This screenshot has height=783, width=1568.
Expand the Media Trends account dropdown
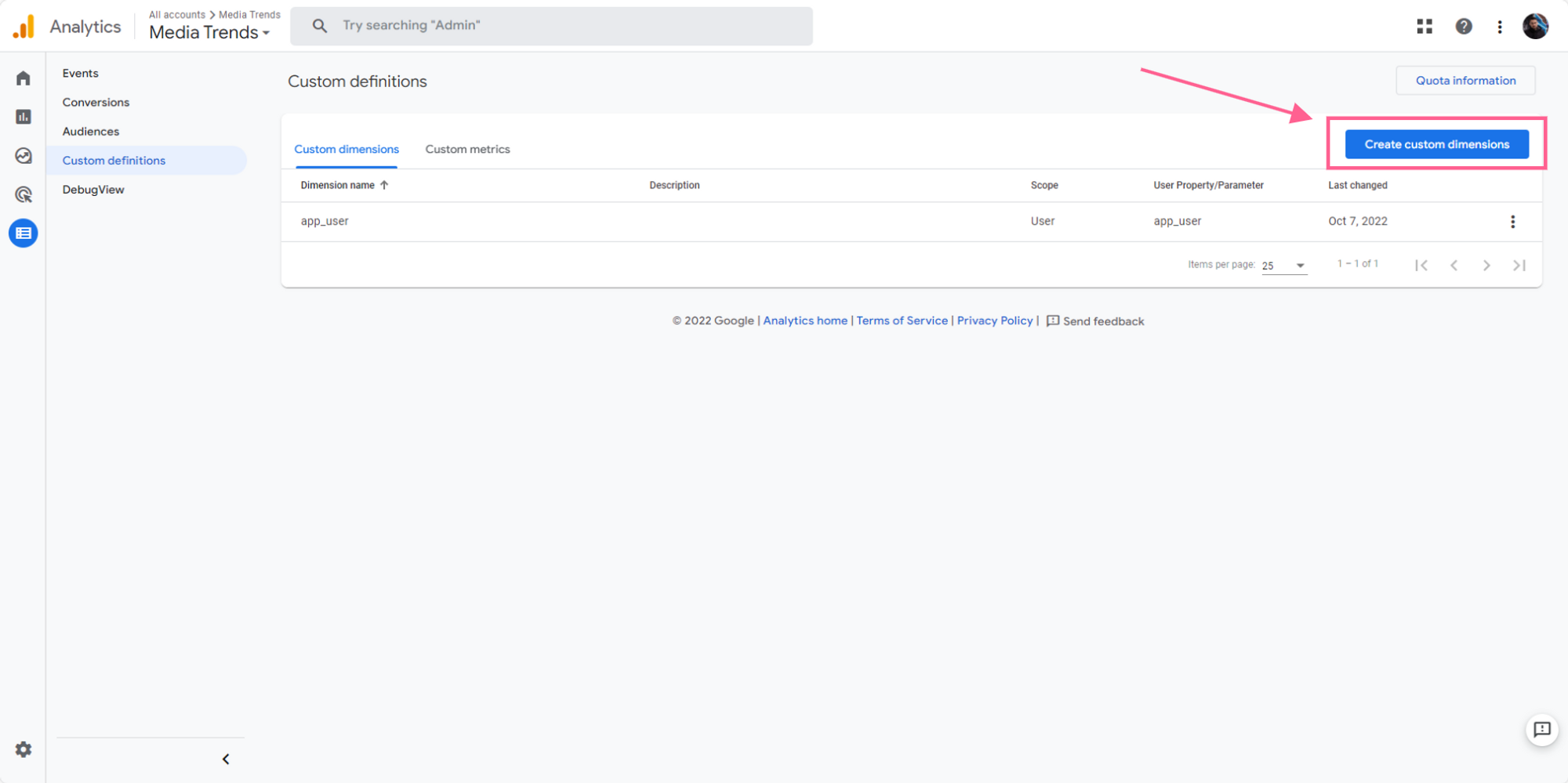[209, 32]
